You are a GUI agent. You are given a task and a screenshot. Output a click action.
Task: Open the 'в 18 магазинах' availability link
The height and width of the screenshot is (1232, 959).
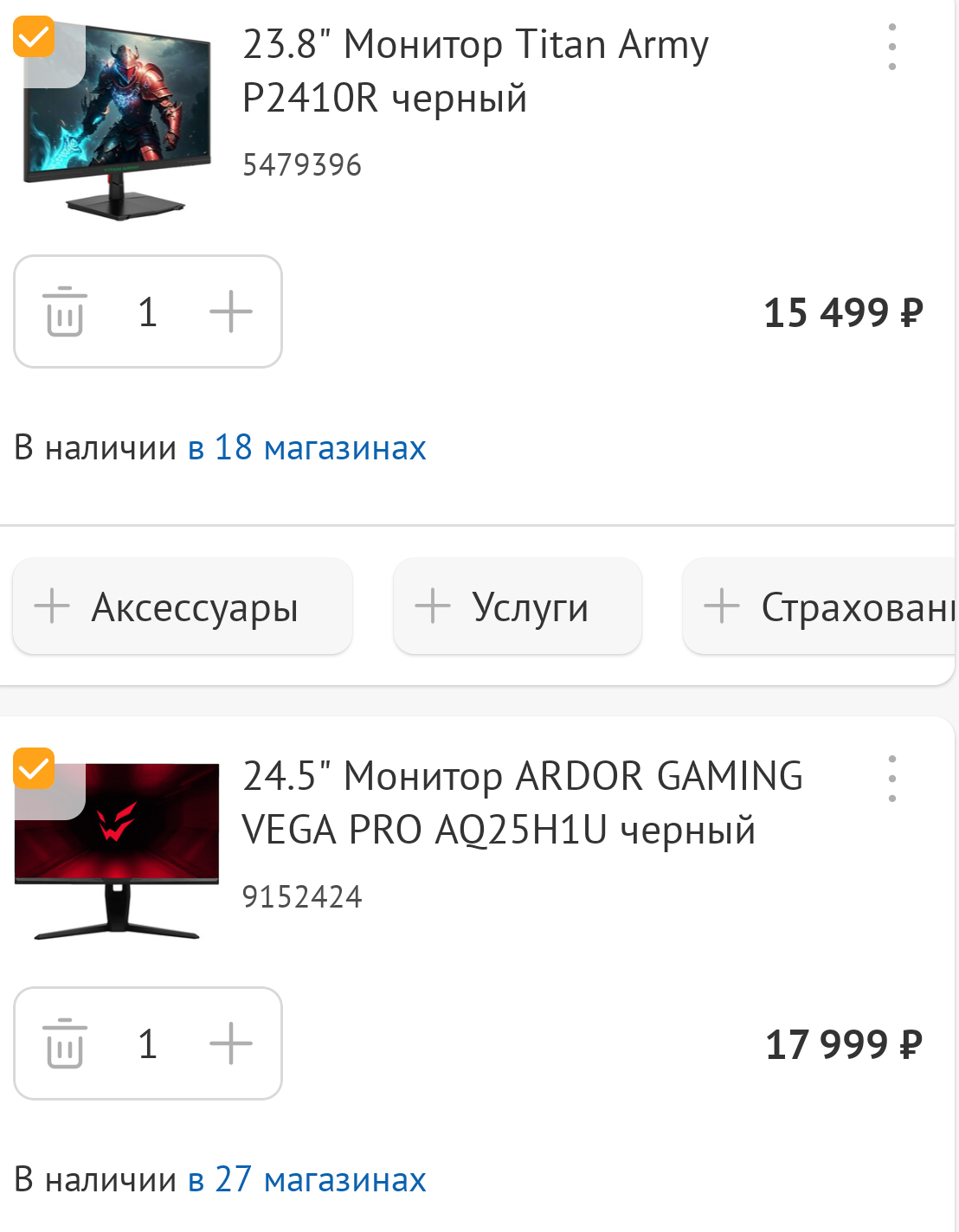(x=307, y=447)
